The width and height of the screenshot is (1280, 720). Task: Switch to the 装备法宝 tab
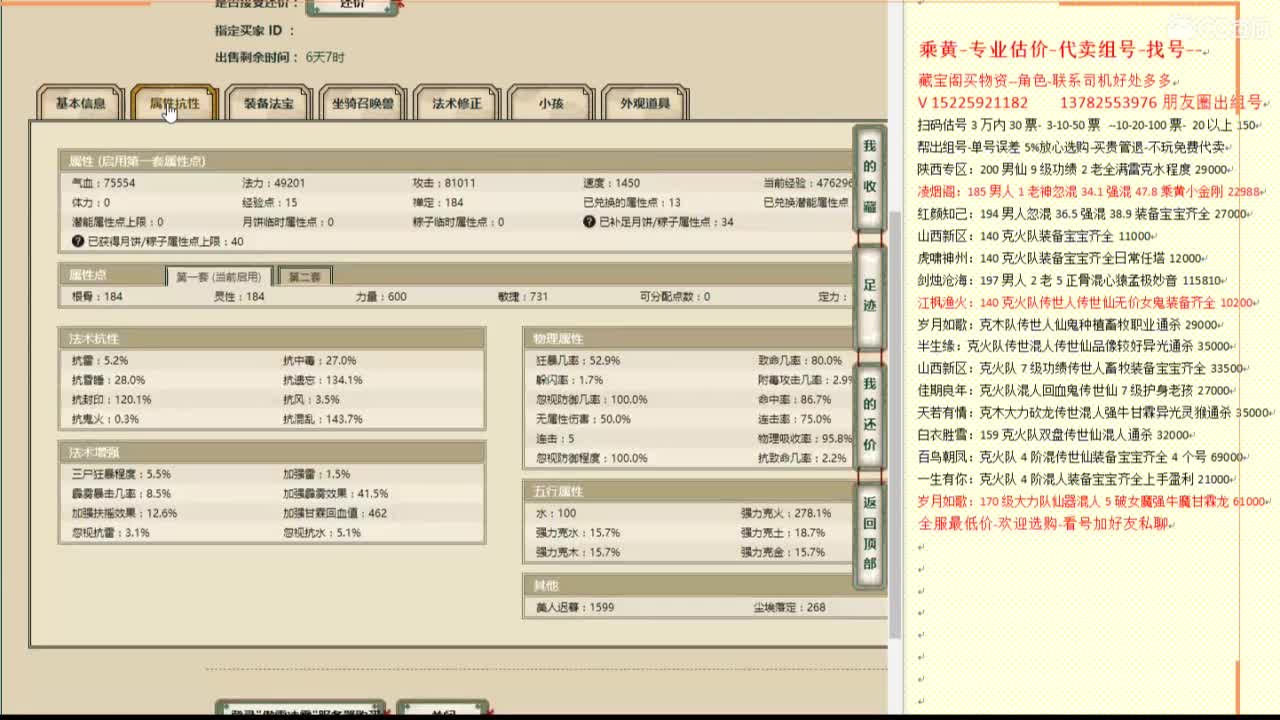click(268, 103)
